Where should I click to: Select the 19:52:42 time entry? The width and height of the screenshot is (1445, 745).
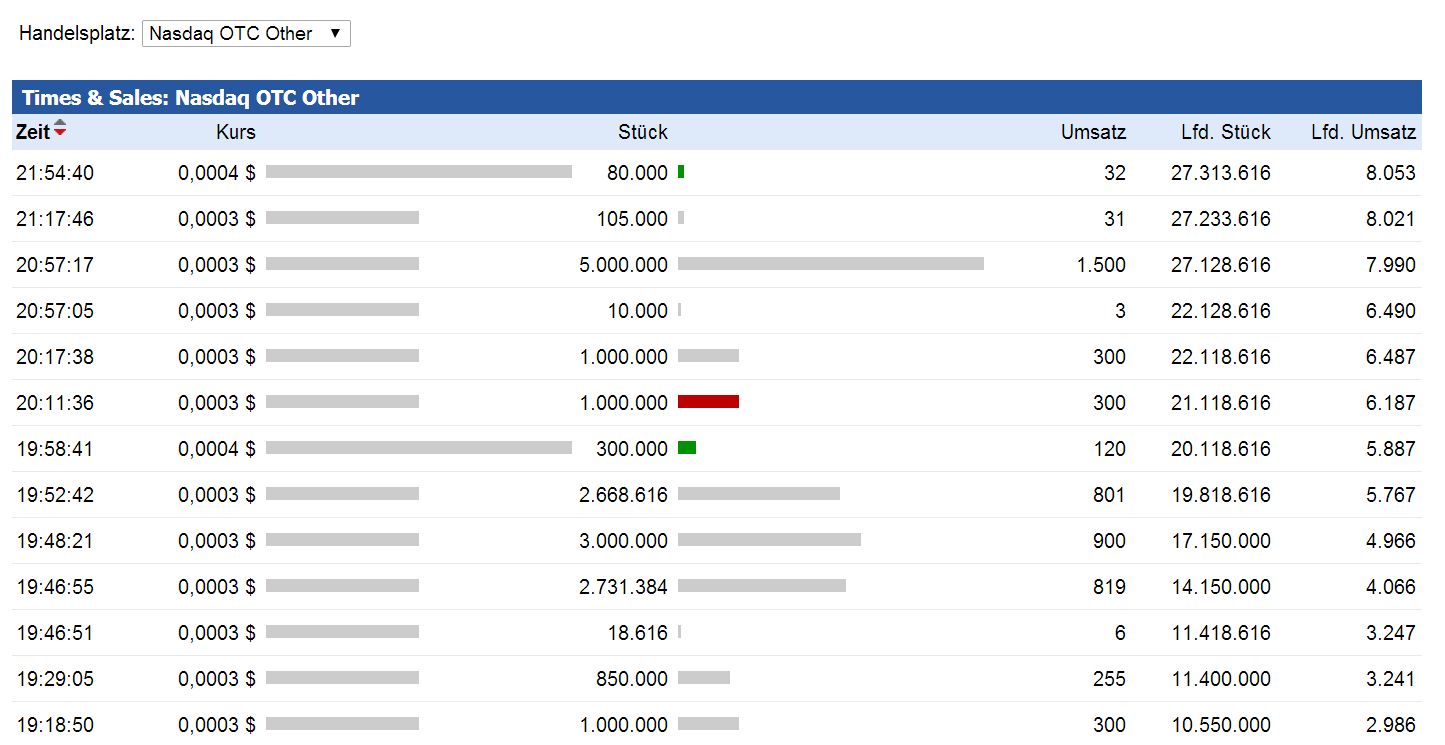[55, 495]
